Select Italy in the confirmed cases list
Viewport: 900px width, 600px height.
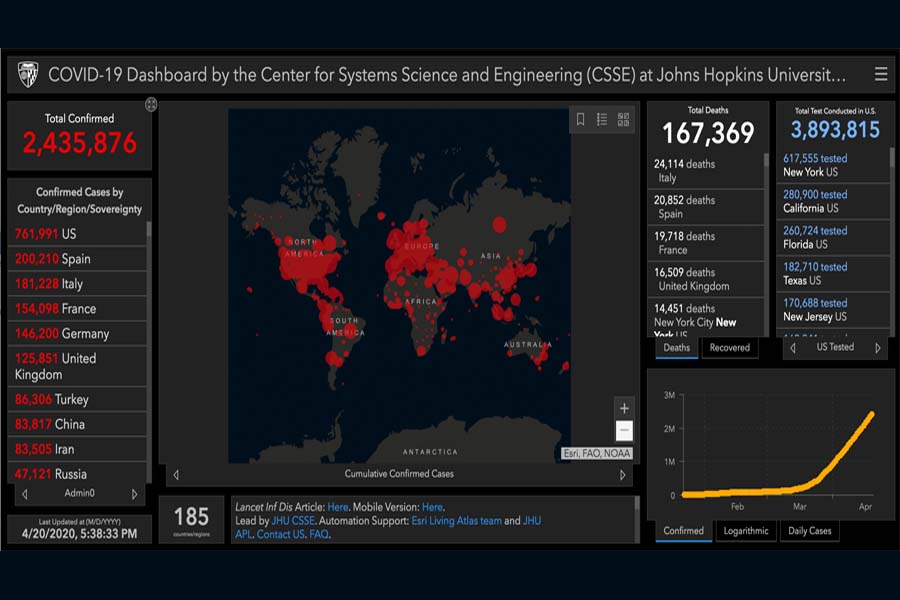(x=77, y=284)
